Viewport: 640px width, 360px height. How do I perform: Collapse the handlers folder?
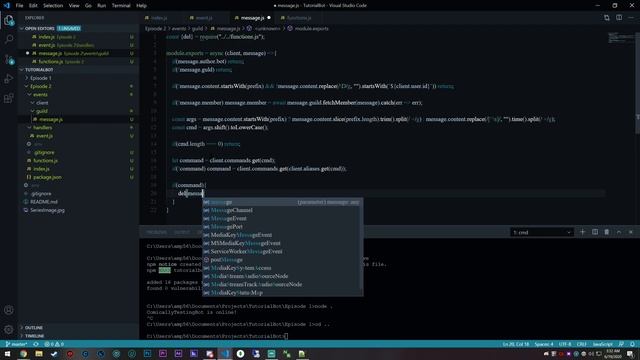pos(42,128)
